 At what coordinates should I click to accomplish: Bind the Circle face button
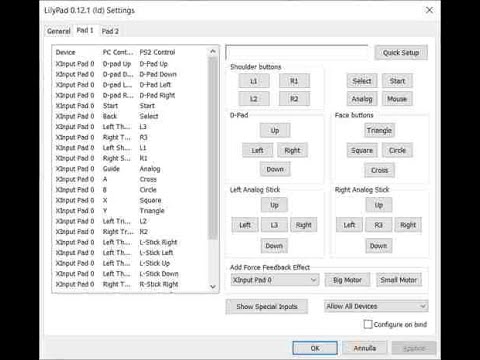click(x=397, y=150)
